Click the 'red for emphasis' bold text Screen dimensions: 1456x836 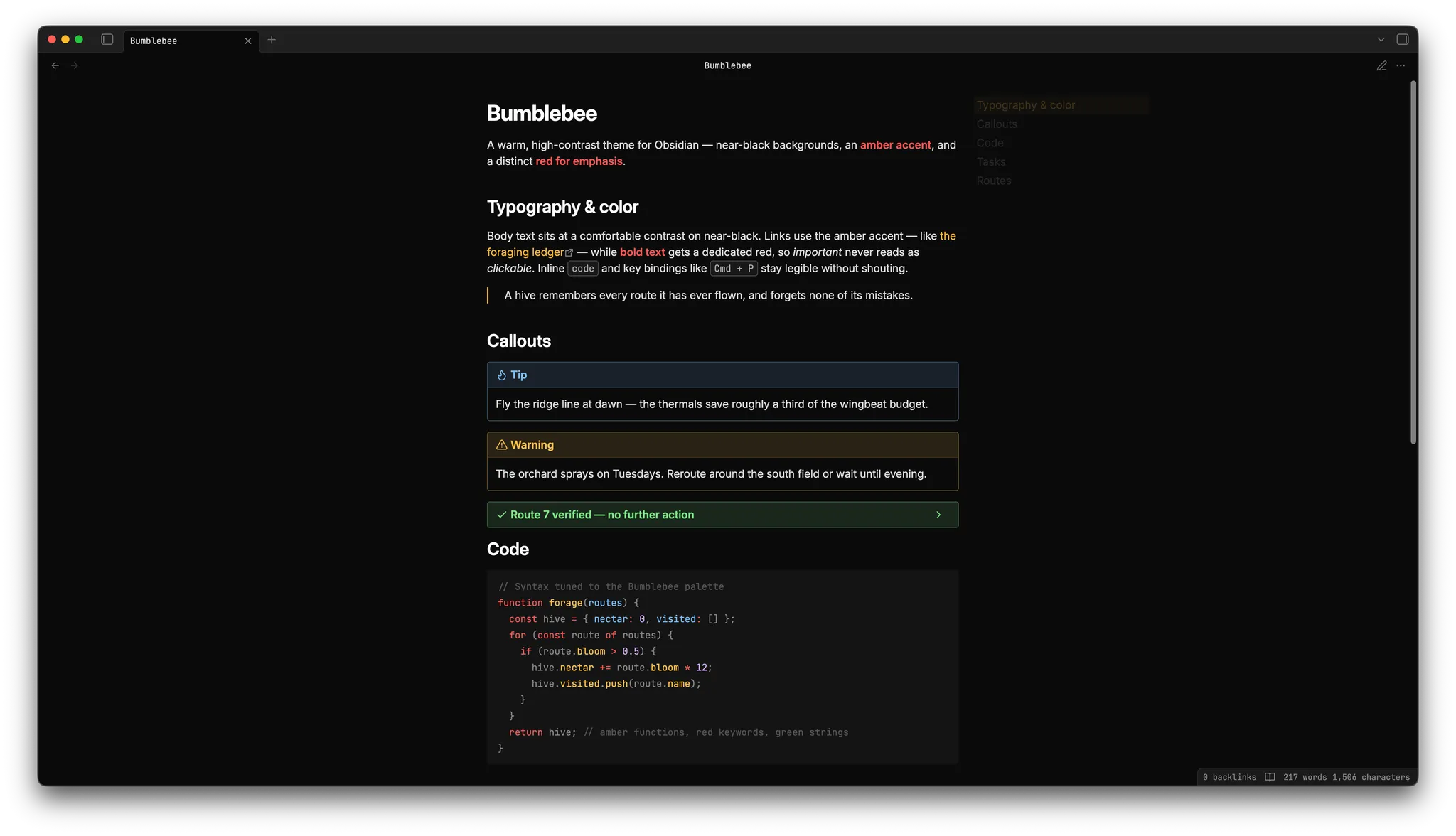[579, 161]
